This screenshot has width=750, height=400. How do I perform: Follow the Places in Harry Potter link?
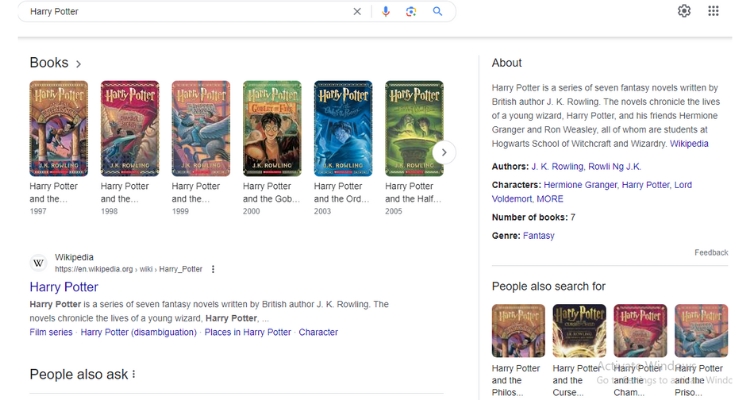click(x=247, y=332)
